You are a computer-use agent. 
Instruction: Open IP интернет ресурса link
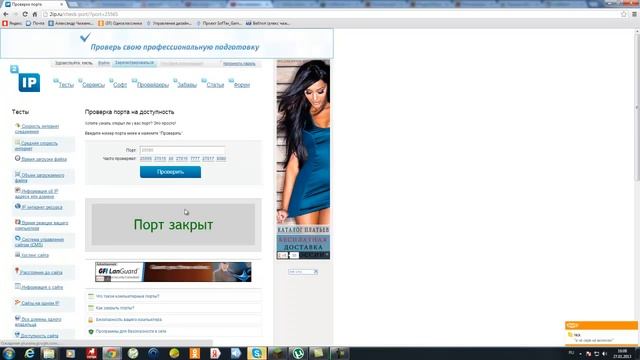[42, 207]
